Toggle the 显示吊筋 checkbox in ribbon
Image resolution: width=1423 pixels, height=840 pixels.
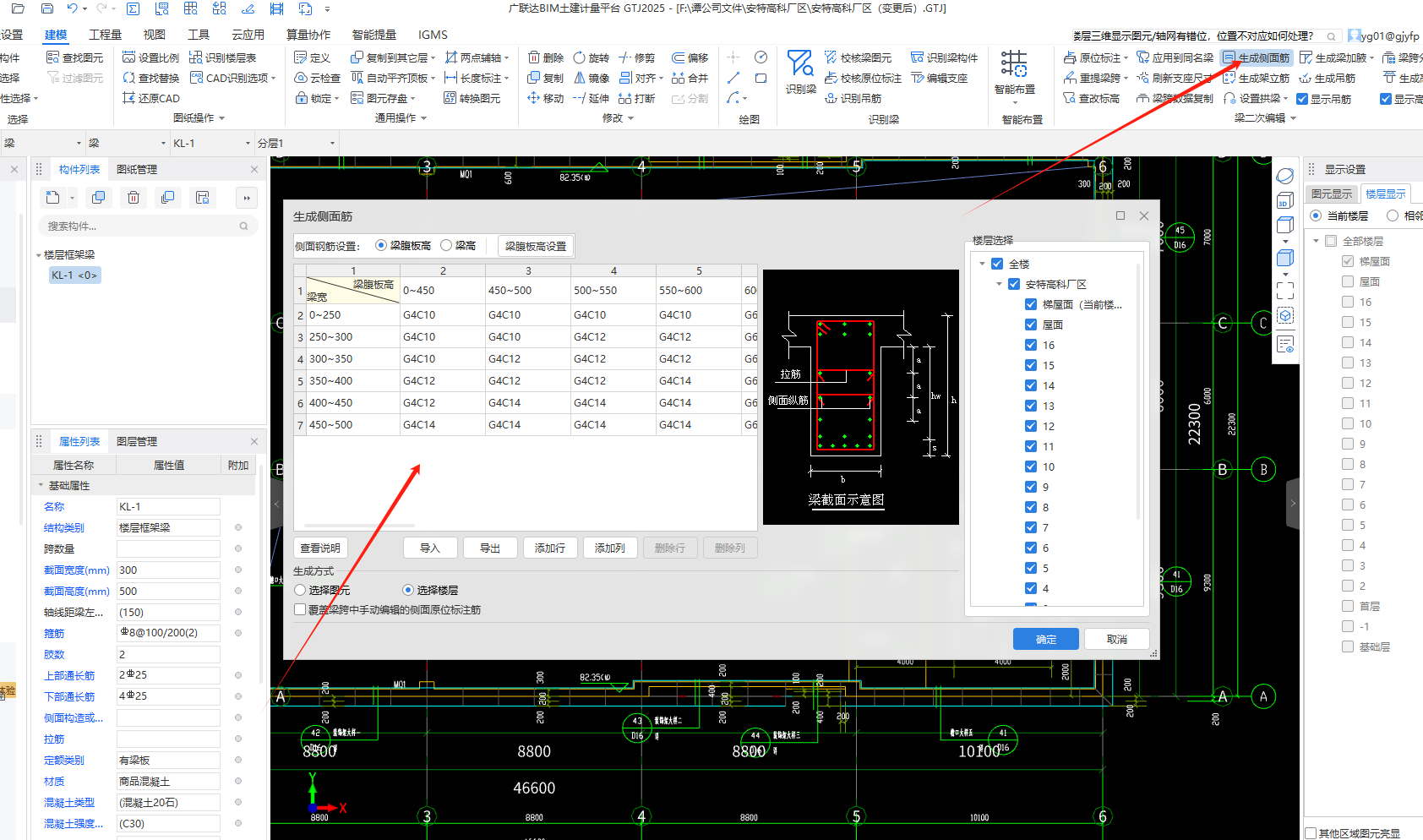(x=1302, y=99)
